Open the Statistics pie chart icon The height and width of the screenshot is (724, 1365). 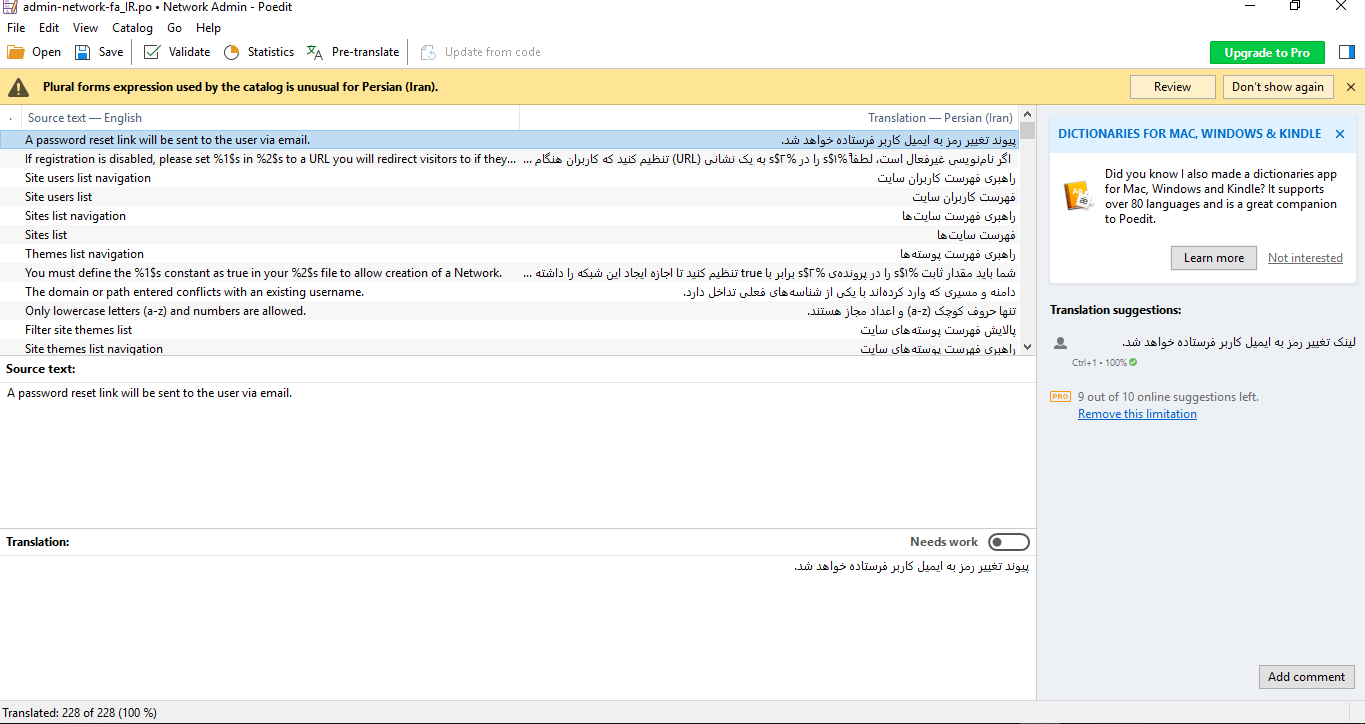(x=232, y=52)
